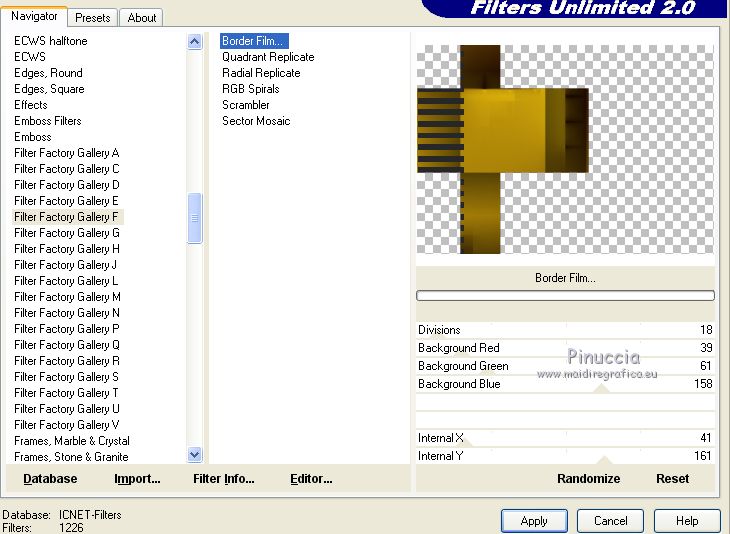Select Filter Factory Gallery J
This screenshot has width=730, height=534.
pyautogui.click(x=66, y=265)
